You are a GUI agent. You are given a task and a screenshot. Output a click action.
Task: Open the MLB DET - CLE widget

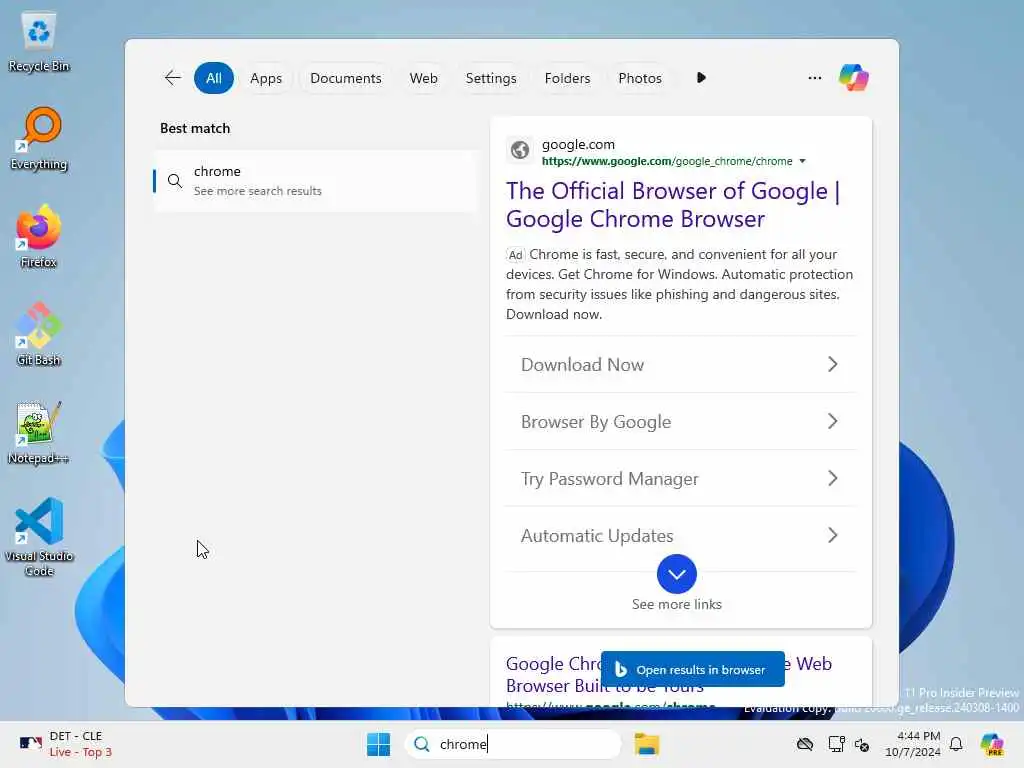point(66,744)
